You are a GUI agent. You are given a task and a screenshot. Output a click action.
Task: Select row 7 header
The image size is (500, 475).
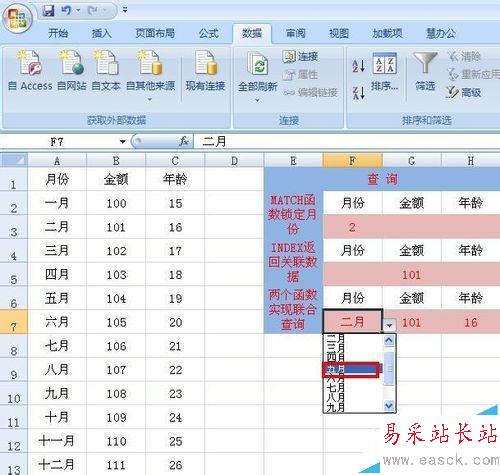14,322
